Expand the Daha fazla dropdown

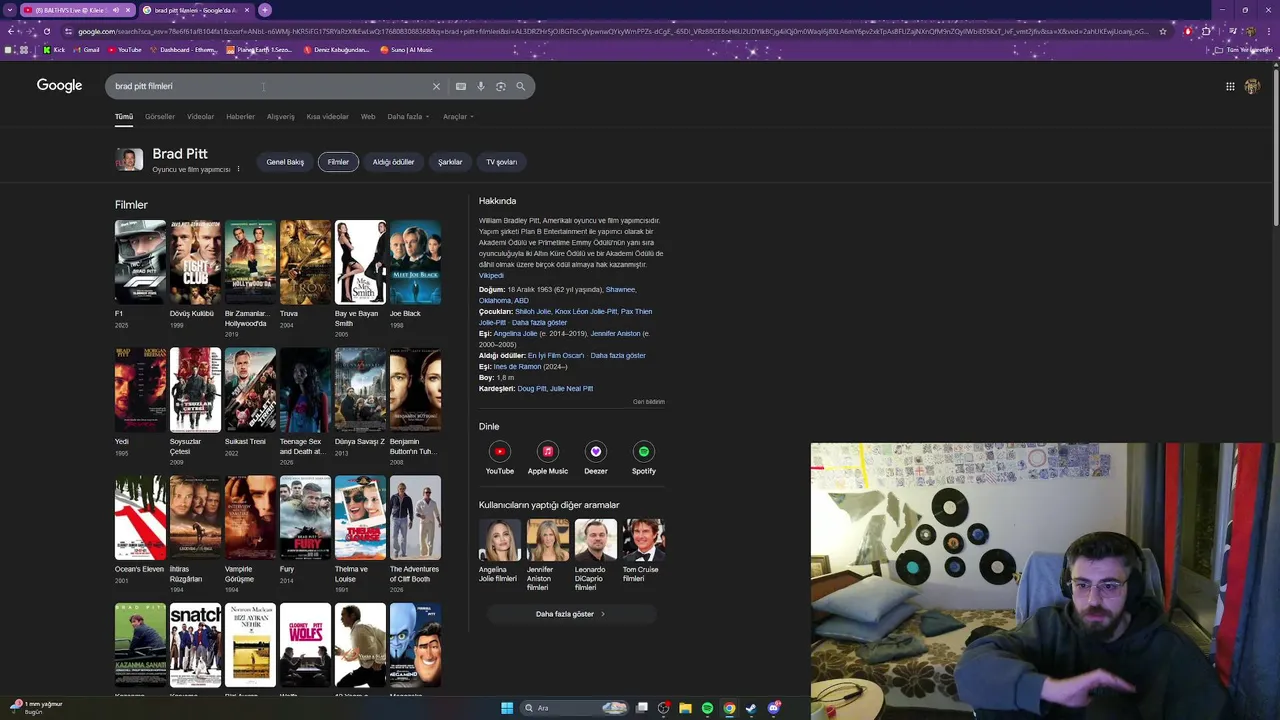pos(408,116)
